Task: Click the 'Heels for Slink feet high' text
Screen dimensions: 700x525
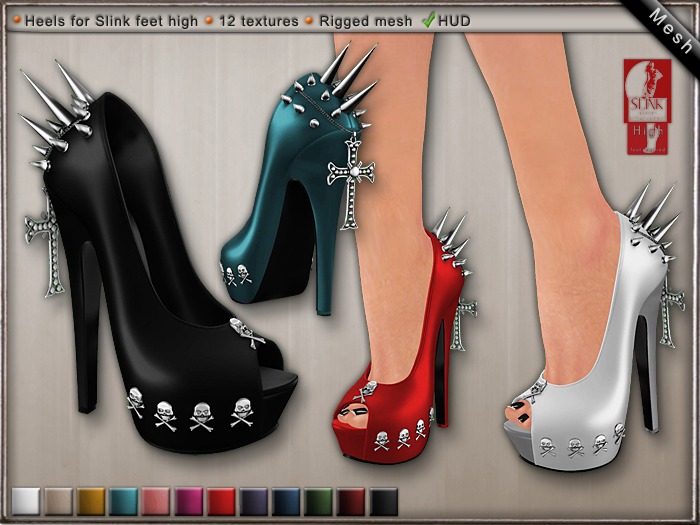Action: [x=111, y=21]
